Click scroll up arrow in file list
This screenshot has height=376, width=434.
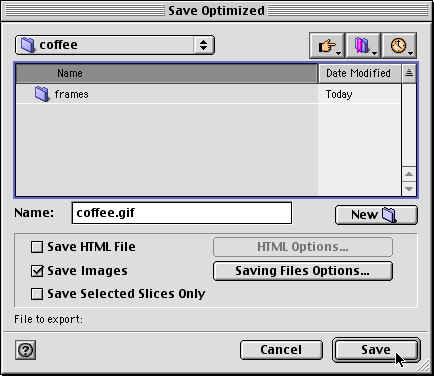tap(409, 174)
